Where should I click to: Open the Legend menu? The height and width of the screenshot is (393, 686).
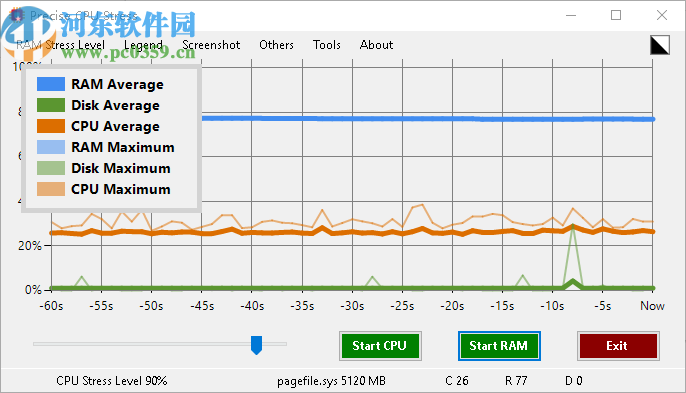pos(143,45)
